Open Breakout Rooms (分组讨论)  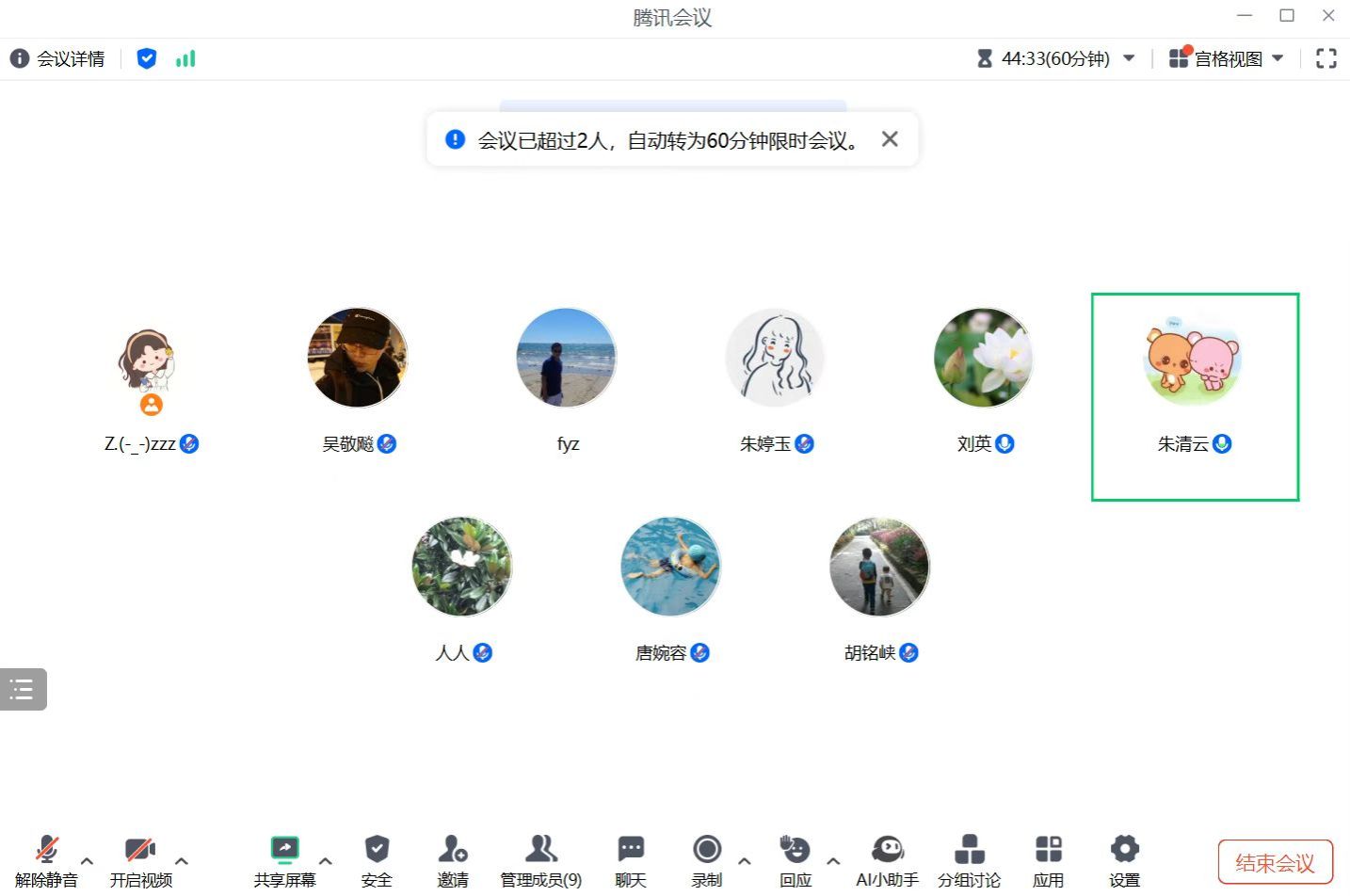tap(969, 860)
